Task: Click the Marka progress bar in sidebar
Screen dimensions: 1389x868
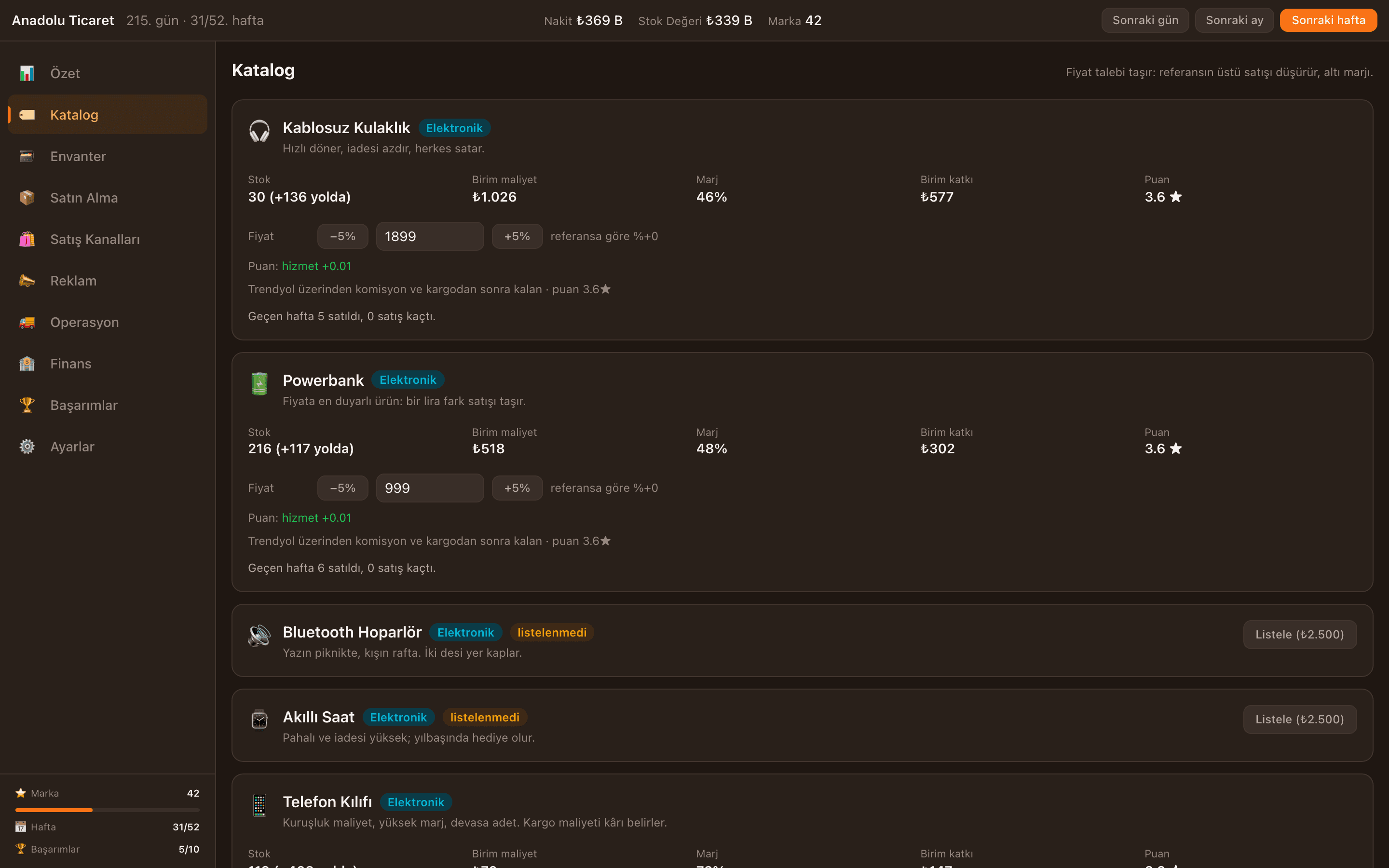Action: click(108, 810)
